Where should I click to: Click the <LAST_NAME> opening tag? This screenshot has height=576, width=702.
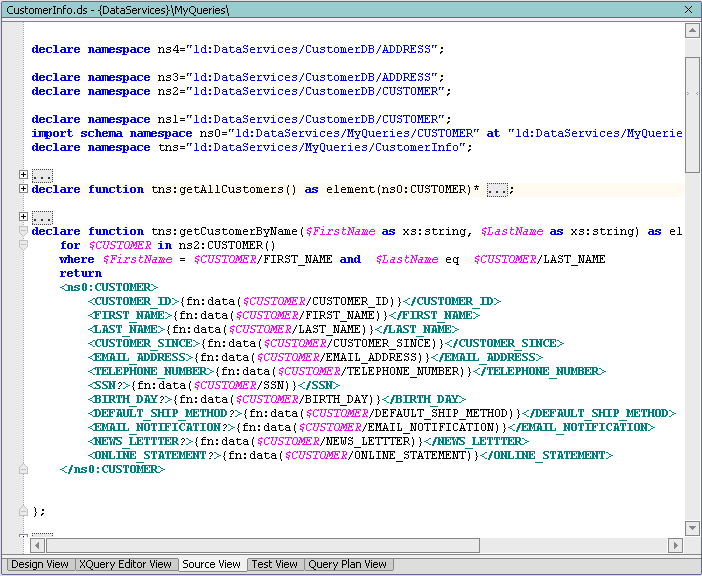pyautogui.click(x=126, y=329)
